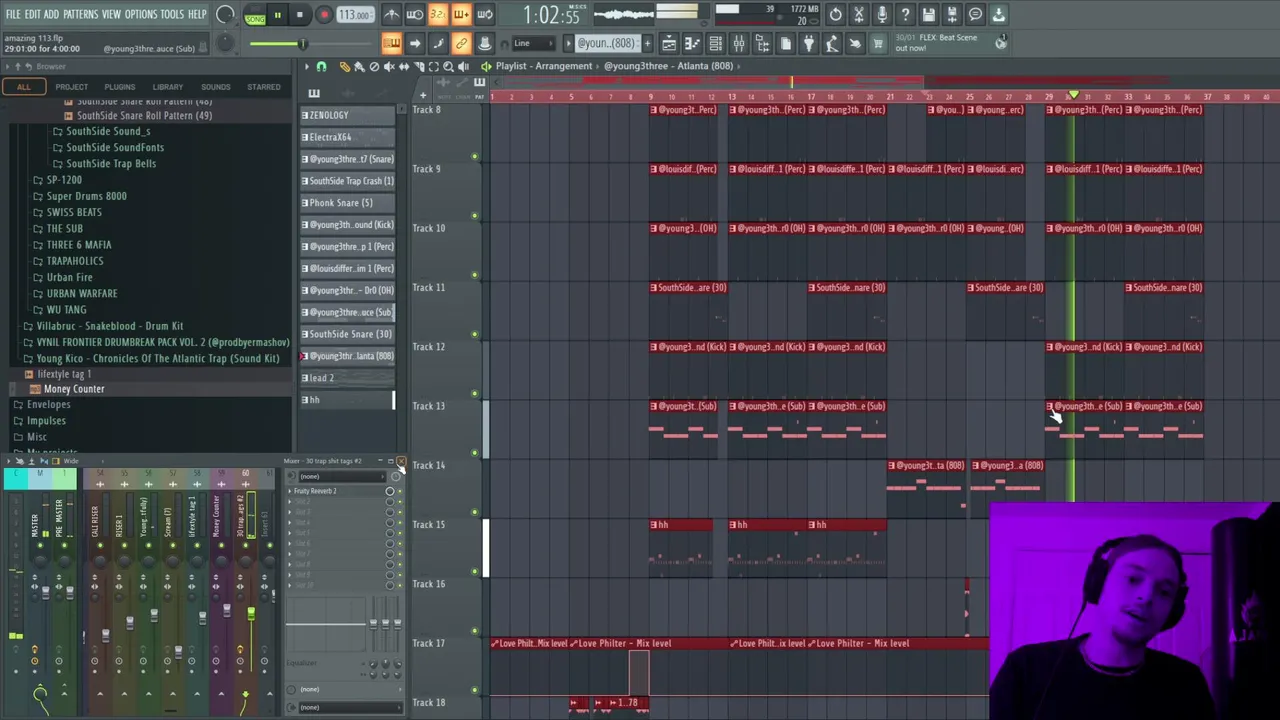Open the mixer toolbar icon
This screenshot has width=1280, height=720.
click(739, 43)
